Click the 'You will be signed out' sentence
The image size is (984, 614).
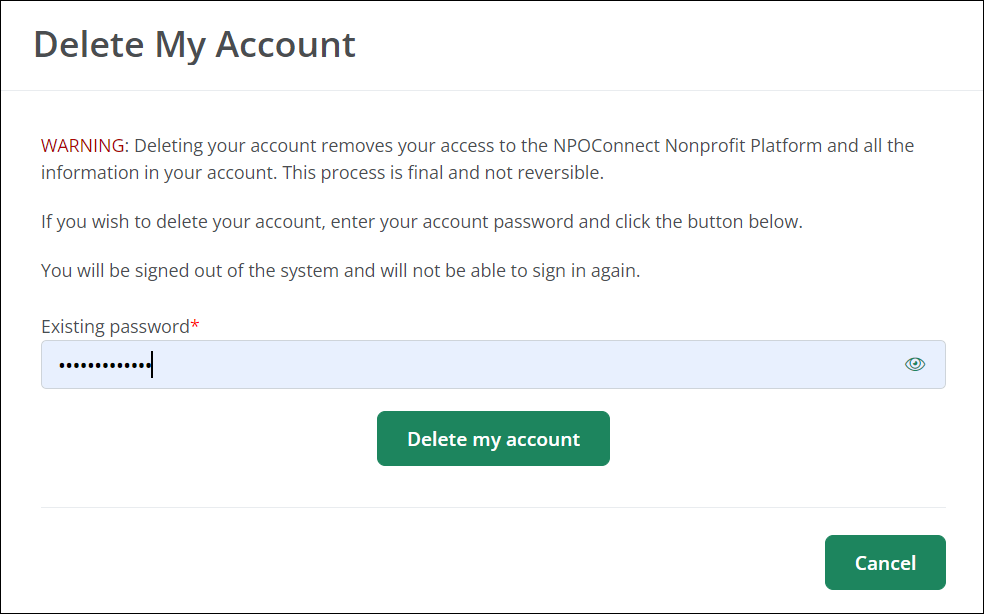click(160, 271)
